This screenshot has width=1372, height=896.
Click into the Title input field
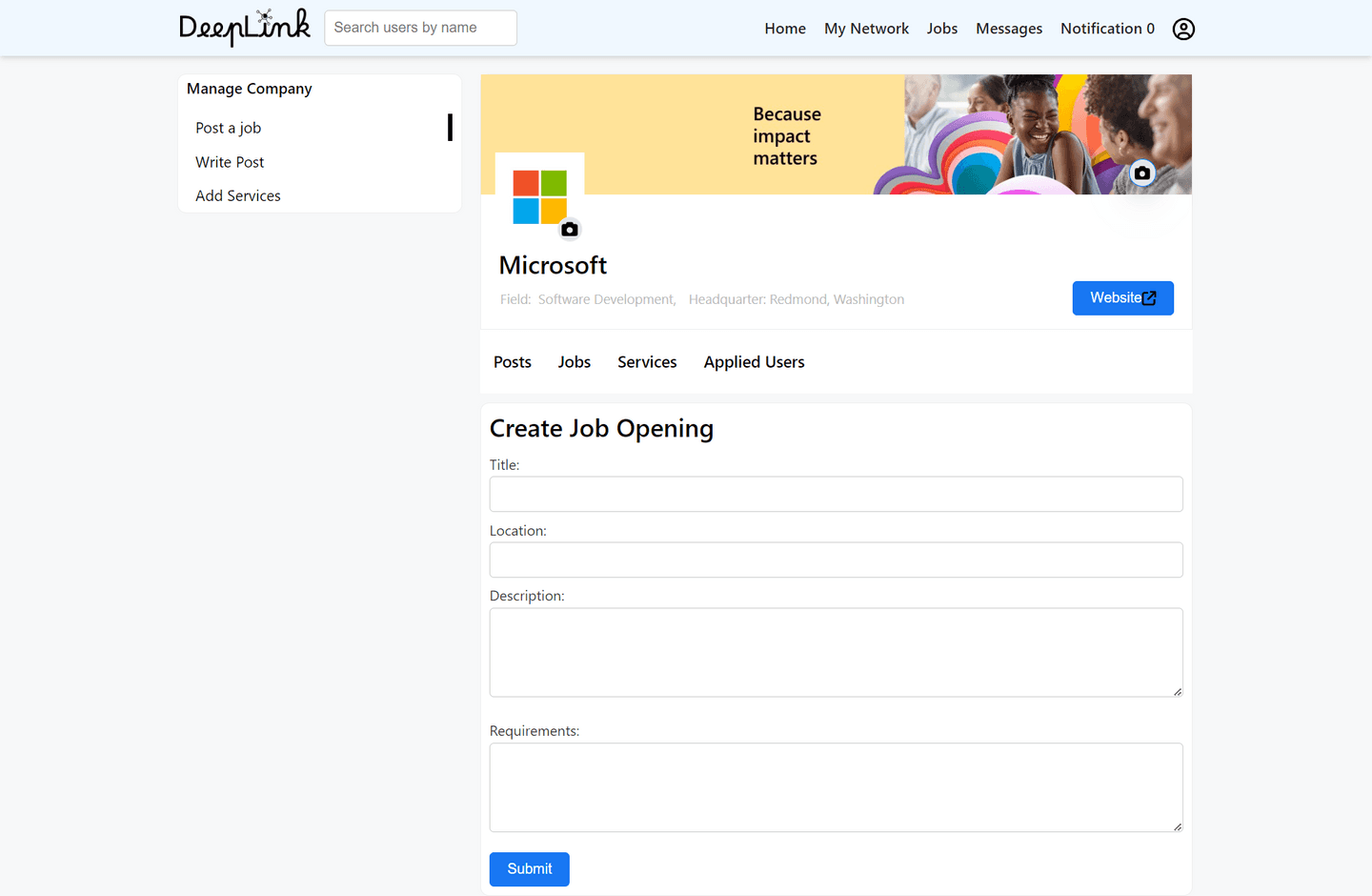coord(837,494)
